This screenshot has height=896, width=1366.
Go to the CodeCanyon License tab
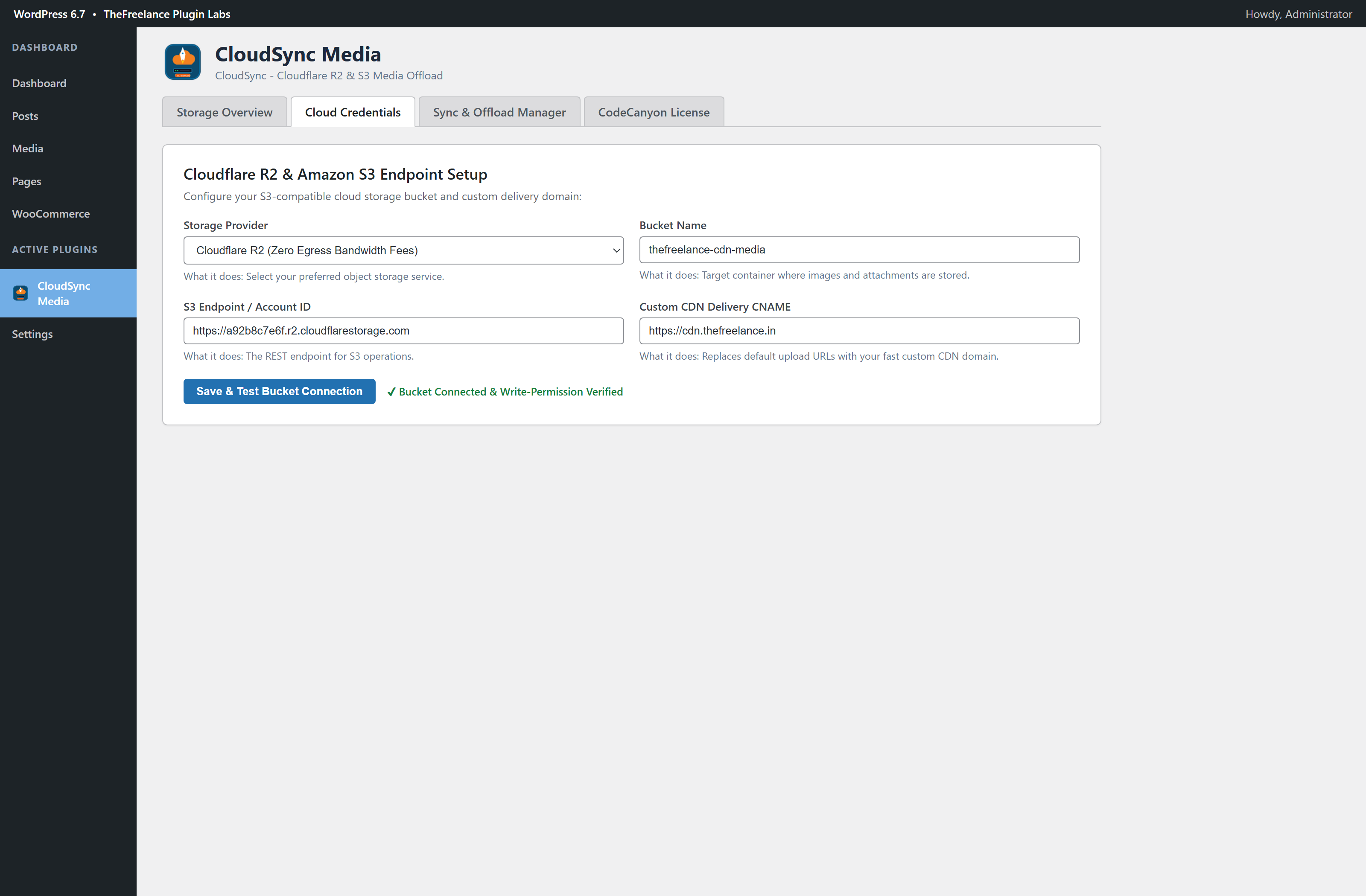[x=654, y=112]
